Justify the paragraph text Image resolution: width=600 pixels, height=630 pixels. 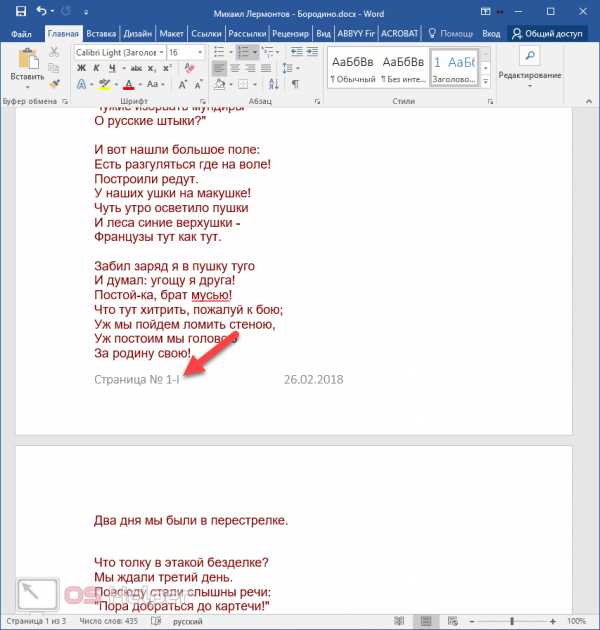266,68
